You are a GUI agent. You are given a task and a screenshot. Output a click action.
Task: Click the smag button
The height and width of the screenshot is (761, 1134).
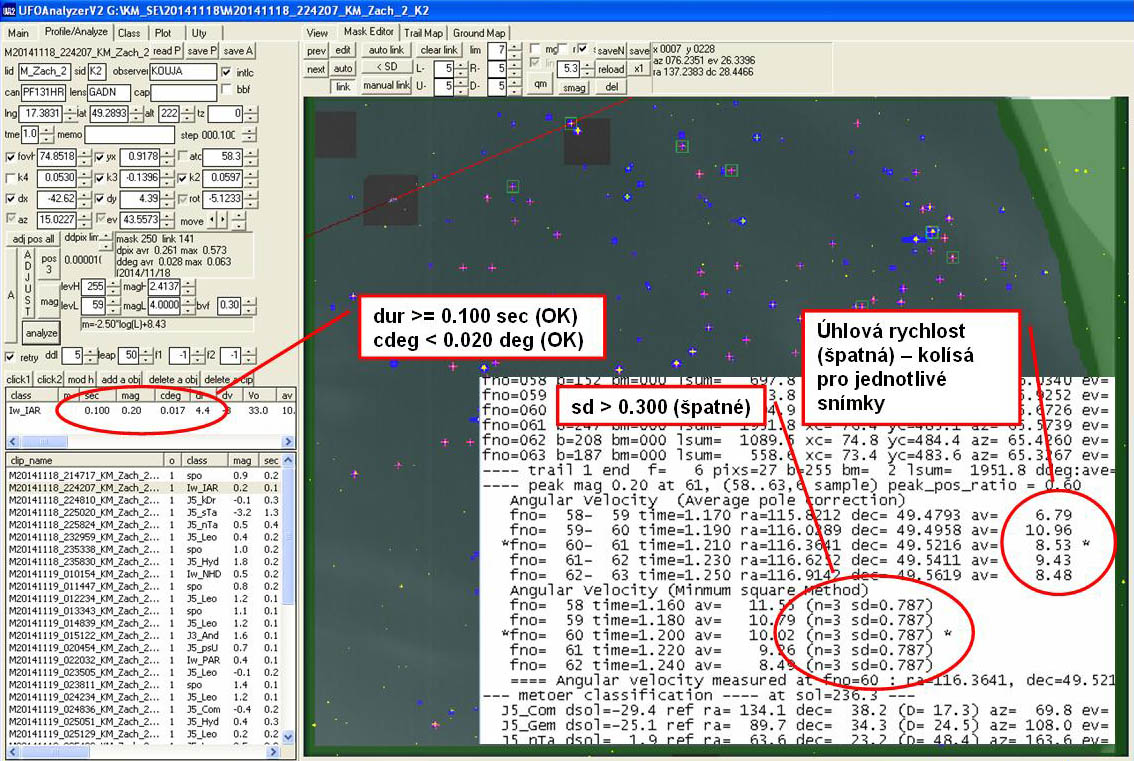(574, 88)
